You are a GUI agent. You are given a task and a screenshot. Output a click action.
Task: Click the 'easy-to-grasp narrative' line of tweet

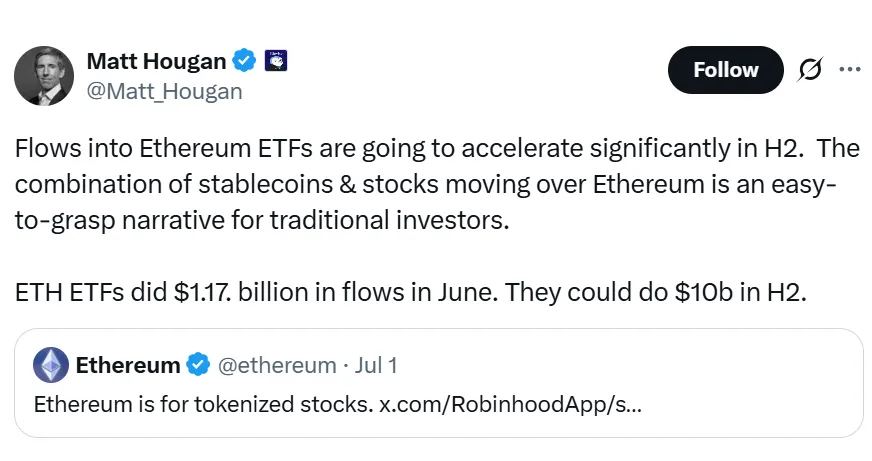click(x=262, y=220)
